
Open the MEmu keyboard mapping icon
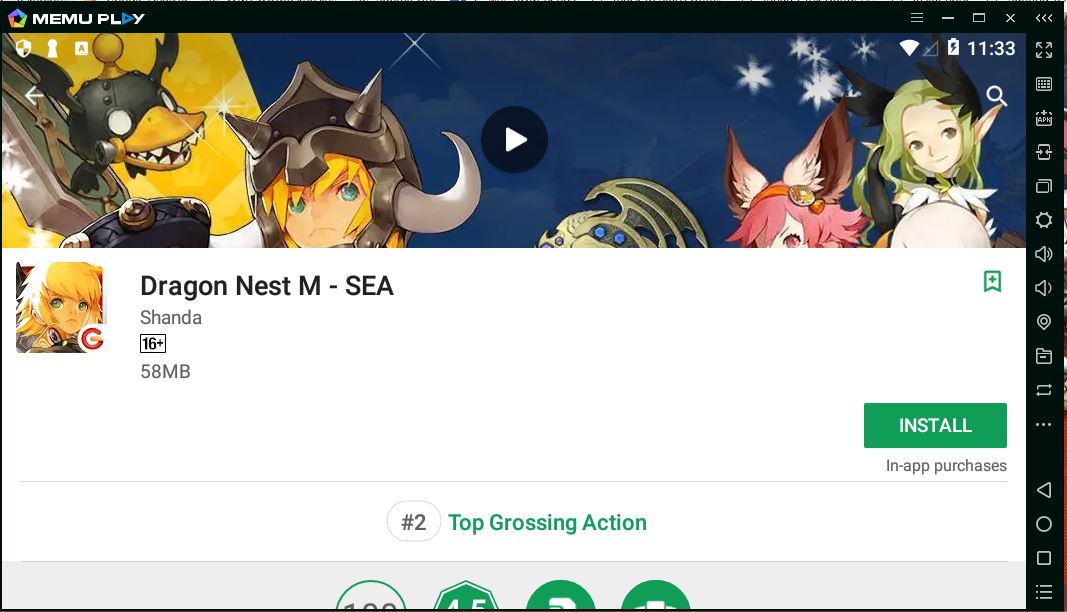[1043, 84]
